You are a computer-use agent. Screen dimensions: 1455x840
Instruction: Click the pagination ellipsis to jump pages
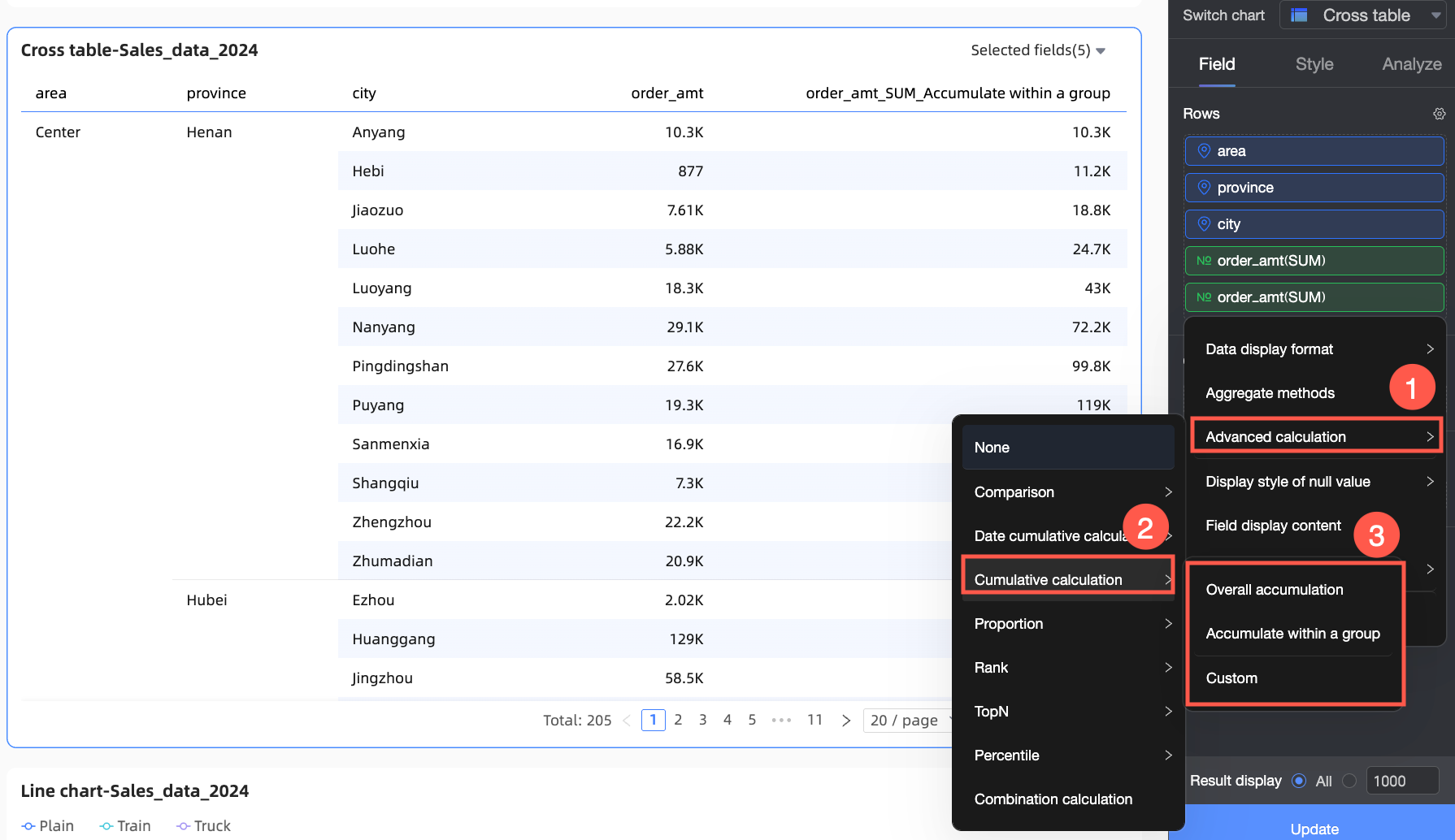click(781, 721)
